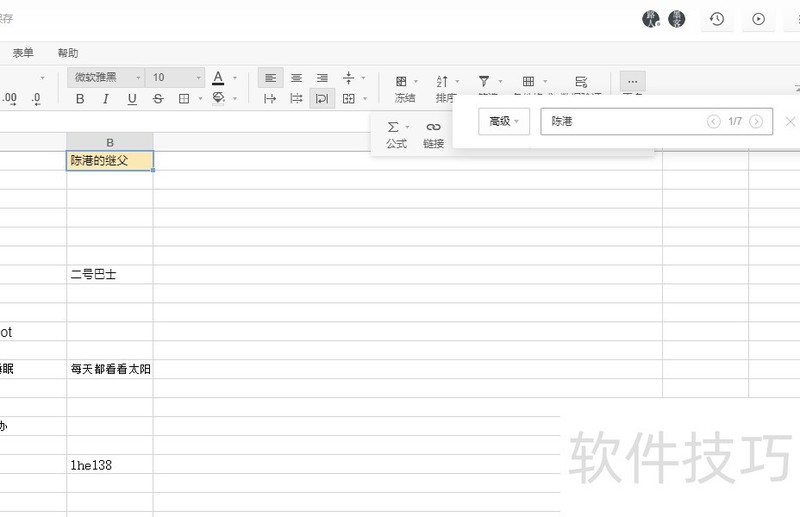
Task: Select the cell 二号巴士
Action: [x=110, y=275]
